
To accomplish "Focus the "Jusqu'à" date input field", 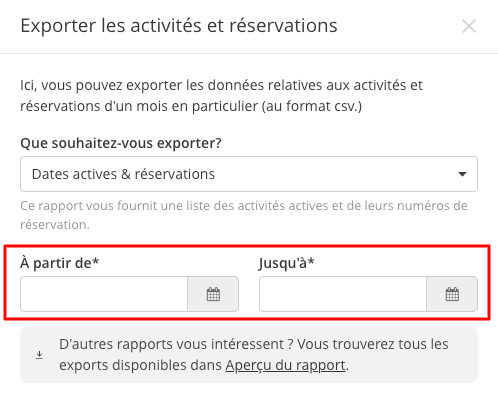I will 343,294.
